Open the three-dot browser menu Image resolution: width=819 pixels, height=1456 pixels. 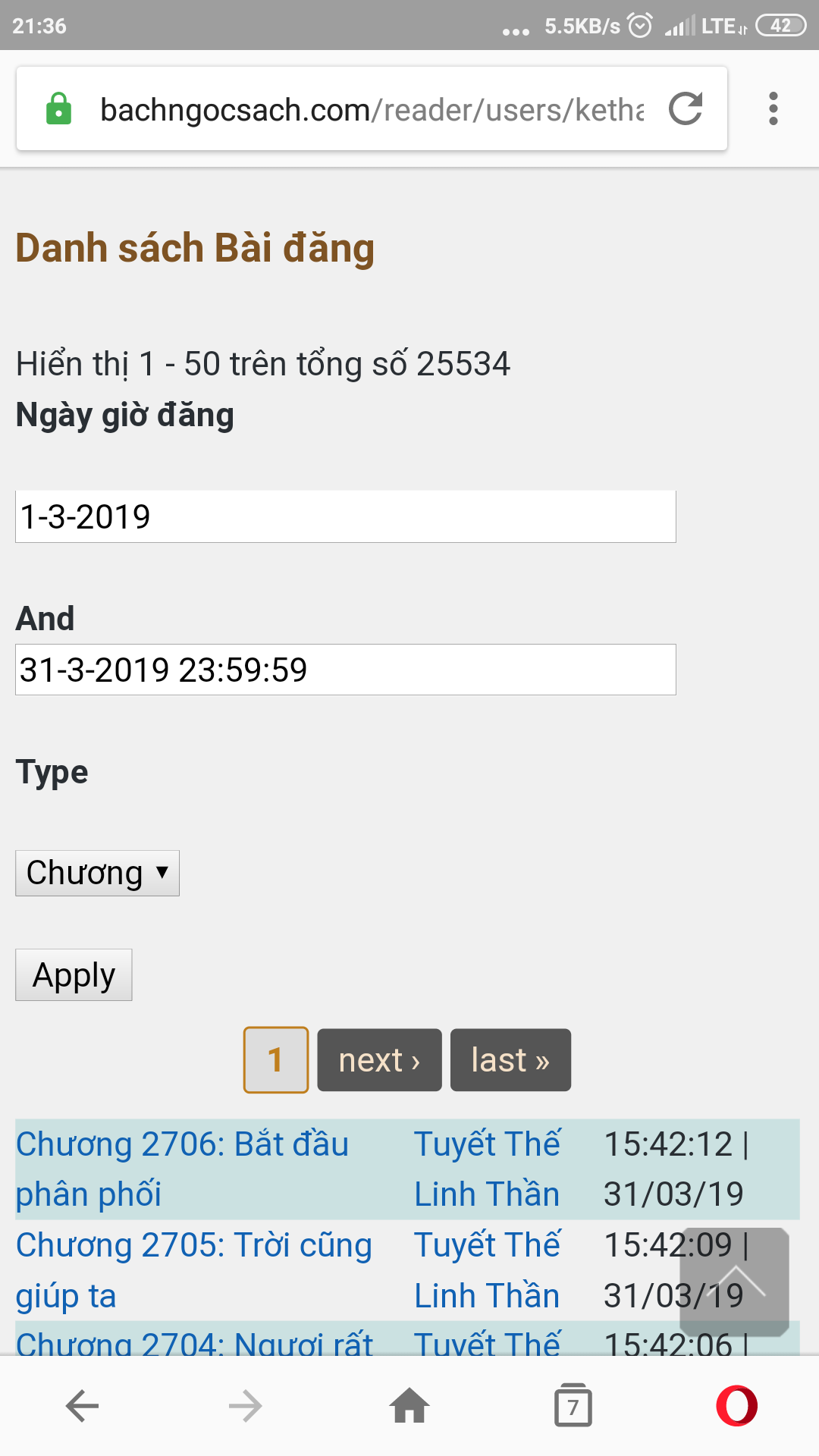tap(773, 108)
